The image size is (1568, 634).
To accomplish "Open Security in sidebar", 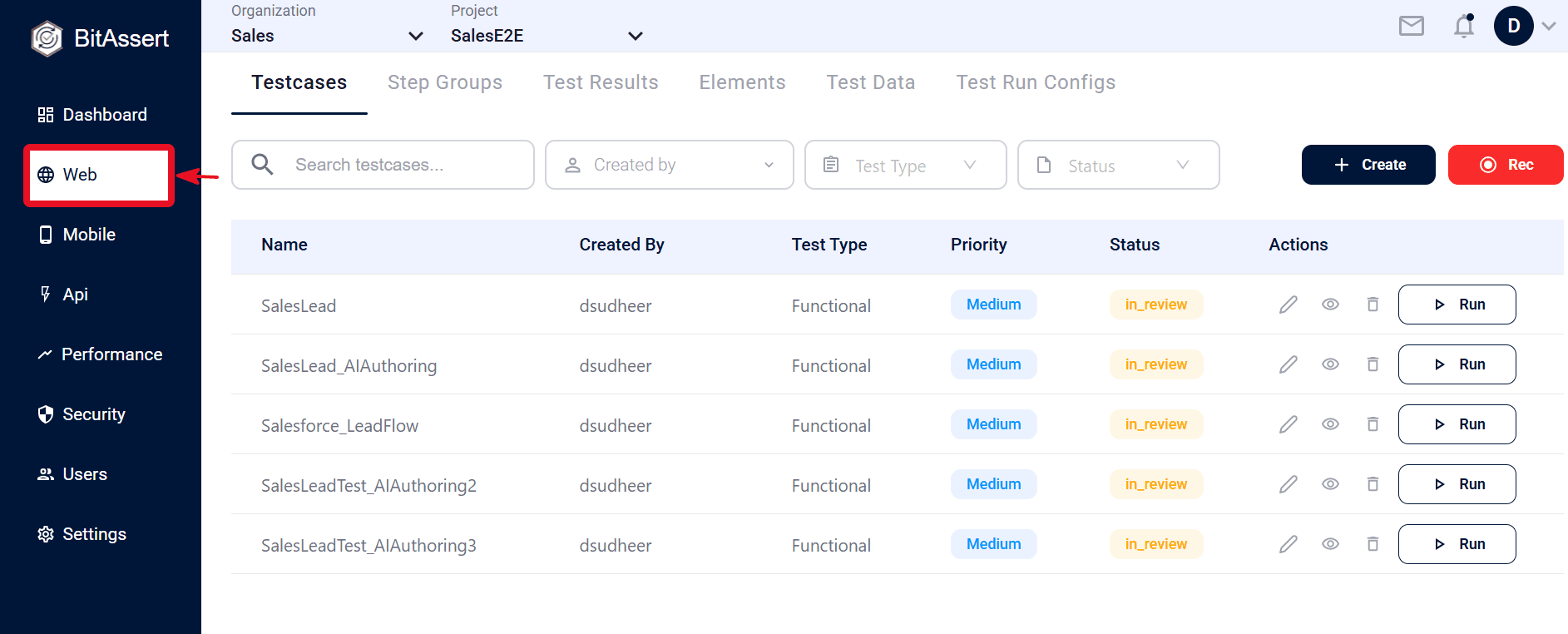I will coord(82,414).
